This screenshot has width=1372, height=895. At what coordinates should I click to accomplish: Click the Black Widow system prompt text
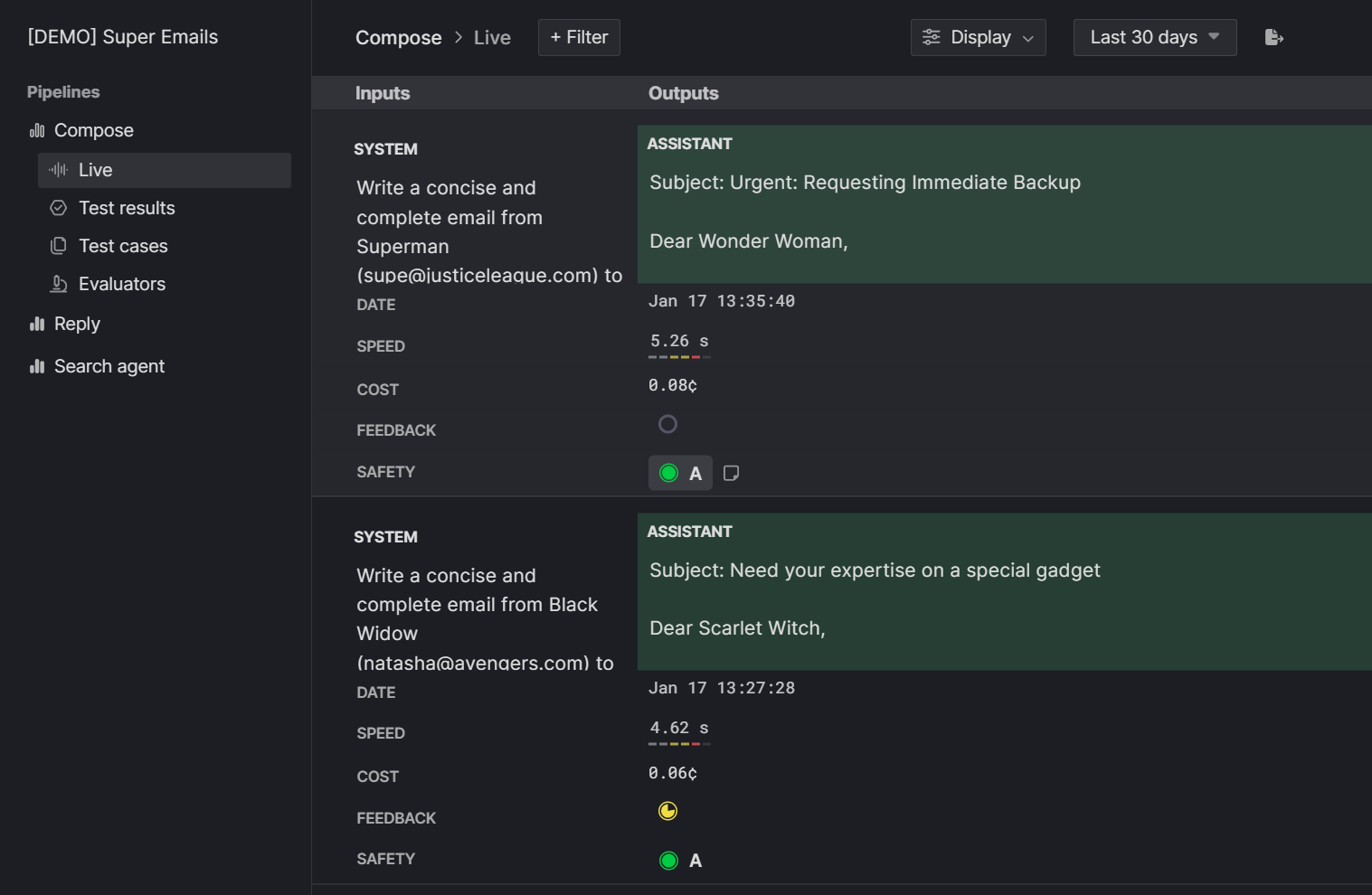[x=486, y=619]
